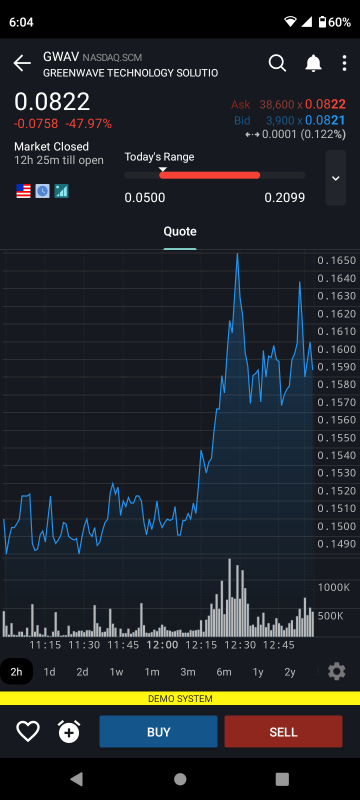Image resolution: width=360 pixels, height=800 pixels.
Task: Select the Quote tab
Action: pyautogui.click(x=180, y=232)
